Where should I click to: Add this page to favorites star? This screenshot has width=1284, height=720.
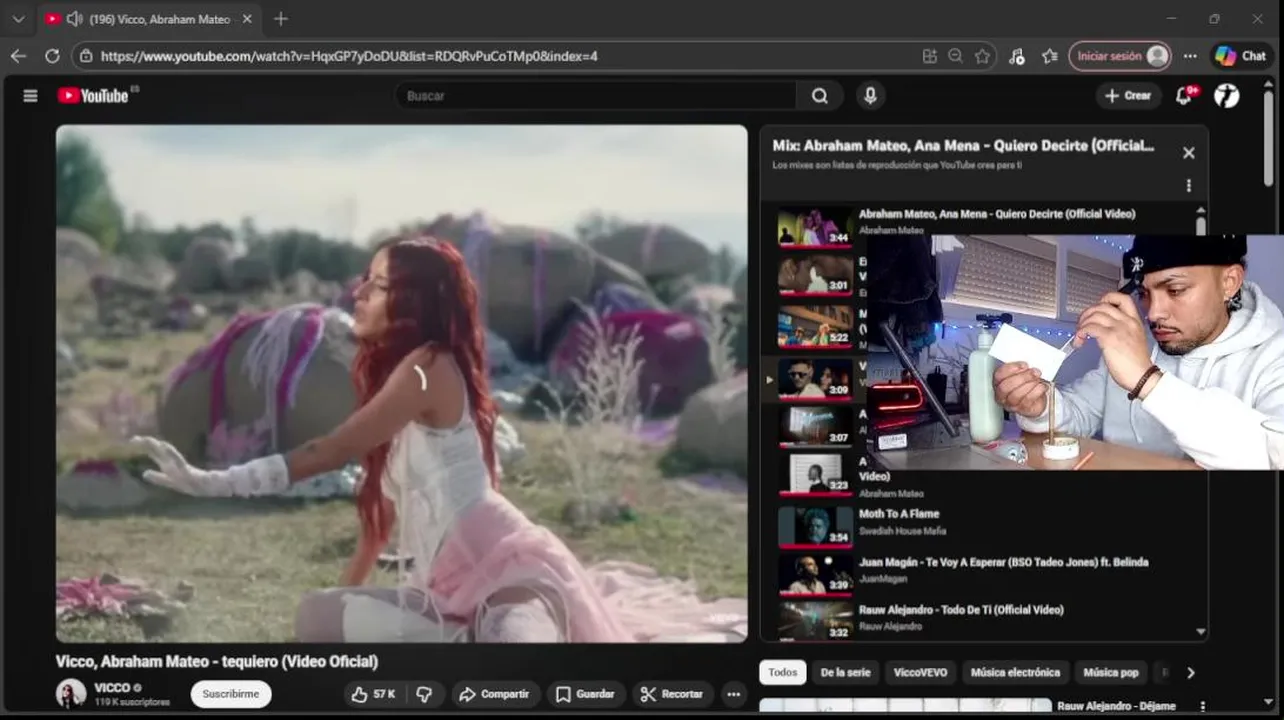[982, 56]
